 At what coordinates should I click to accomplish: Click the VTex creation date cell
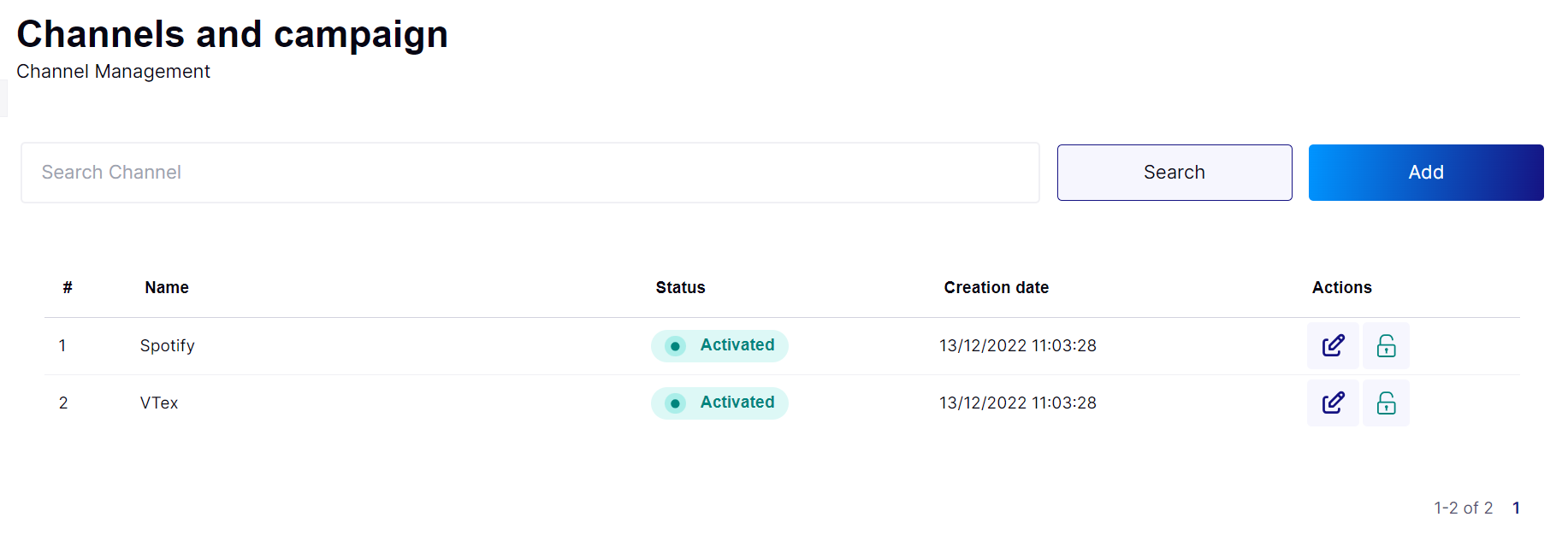(x=1018, y=403)
